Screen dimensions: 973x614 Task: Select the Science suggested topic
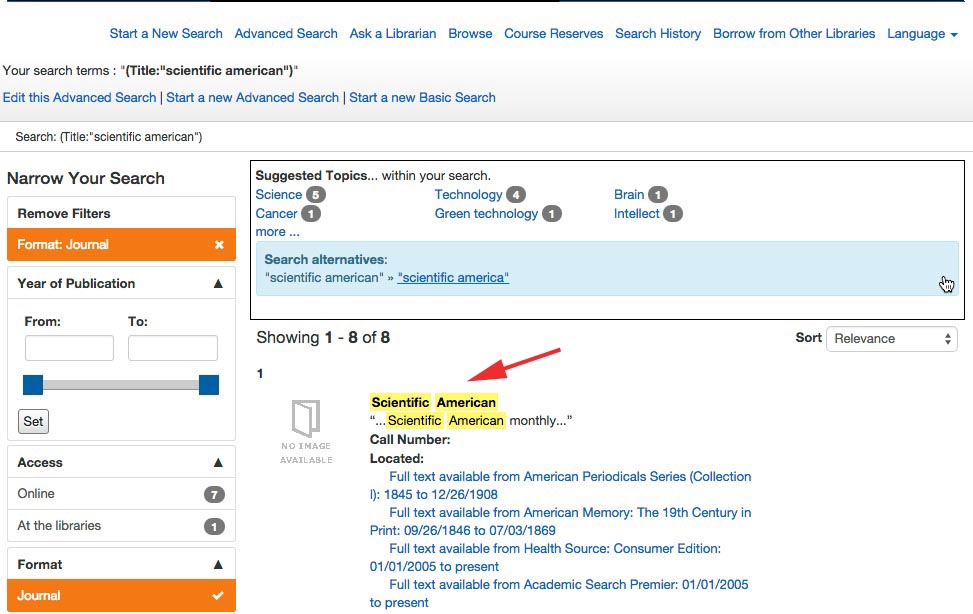[279, 195]
